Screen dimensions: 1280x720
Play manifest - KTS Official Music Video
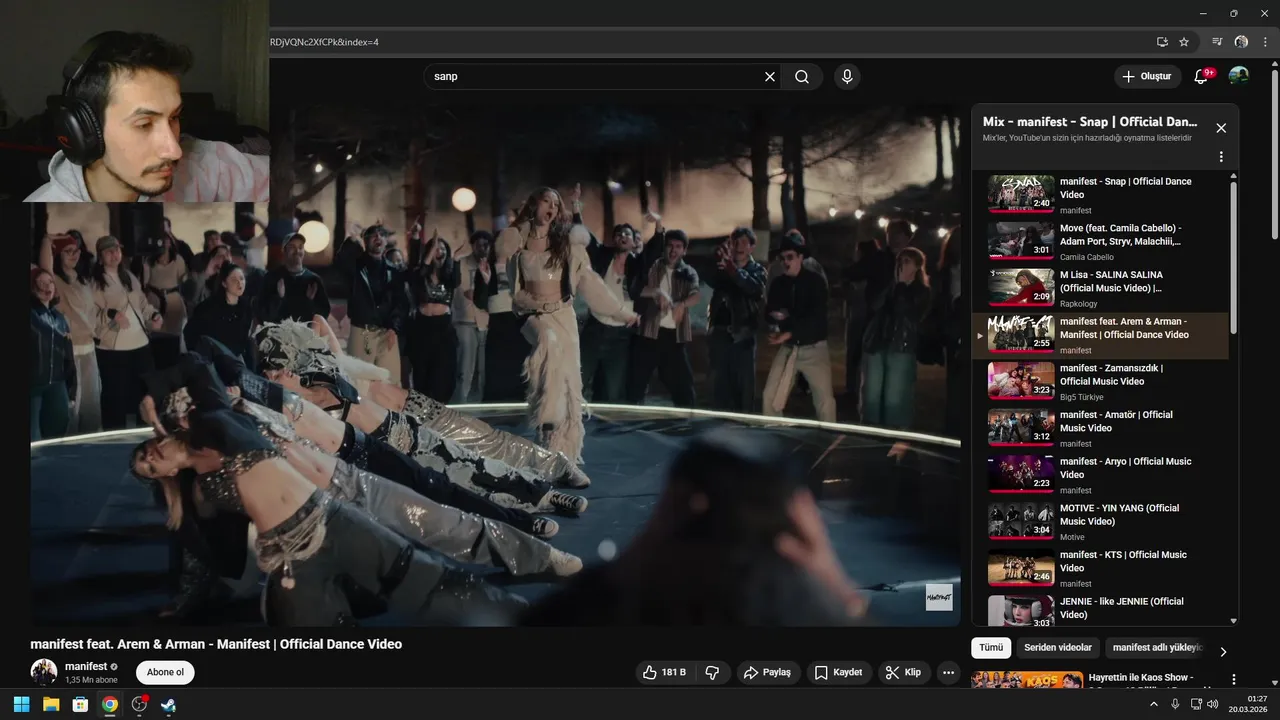point(1101,567)
